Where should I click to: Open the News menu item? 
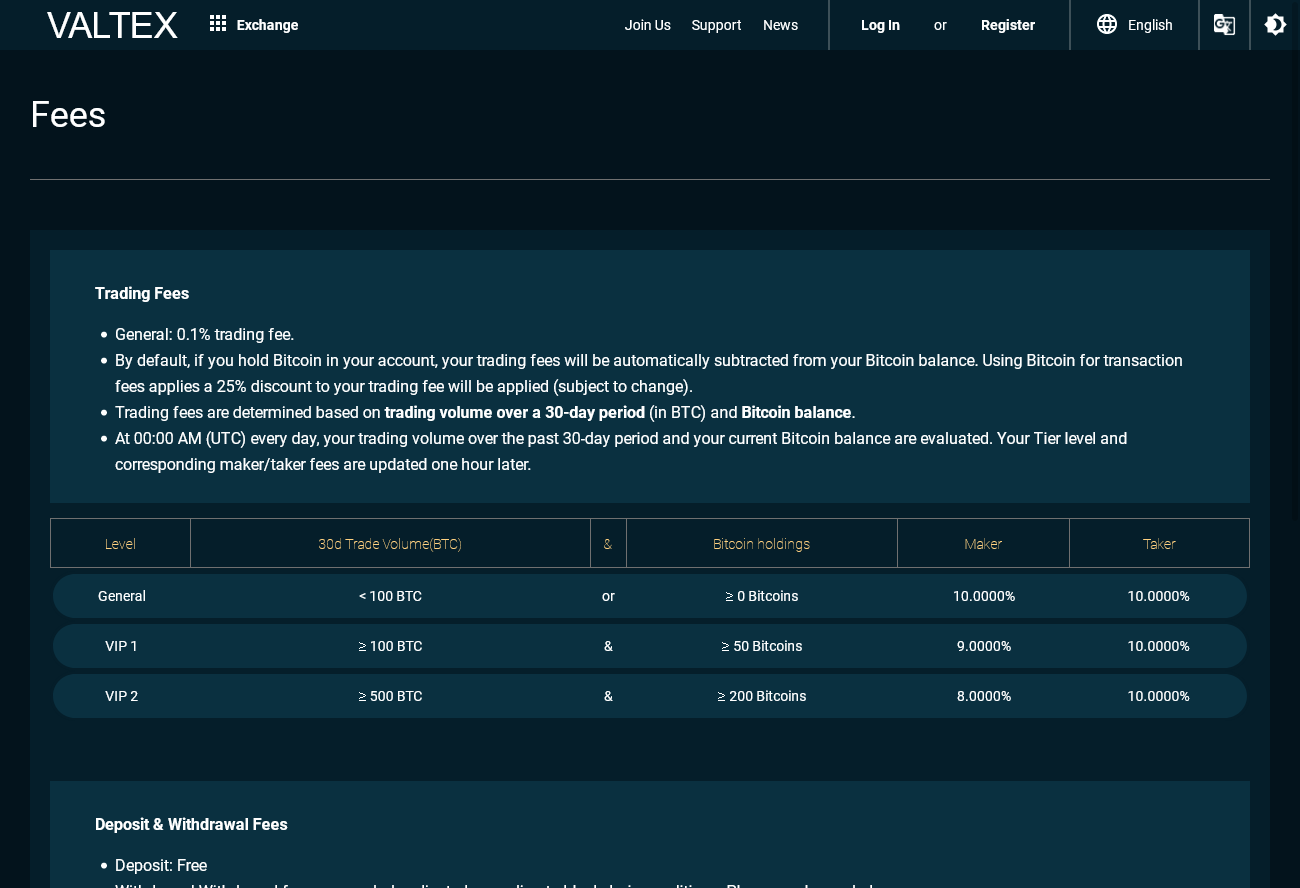tap(780, 25)
